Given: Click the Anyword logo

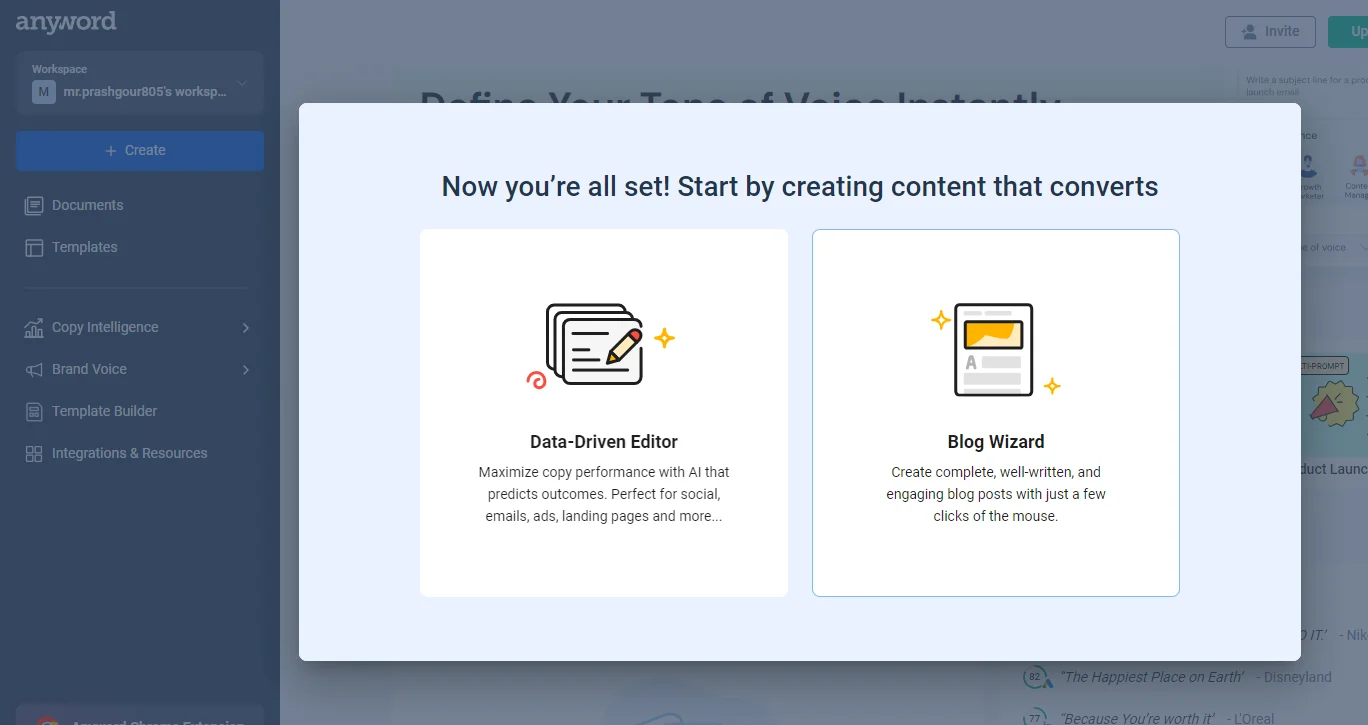Looking at the screenshot, I should click(66, 22).
